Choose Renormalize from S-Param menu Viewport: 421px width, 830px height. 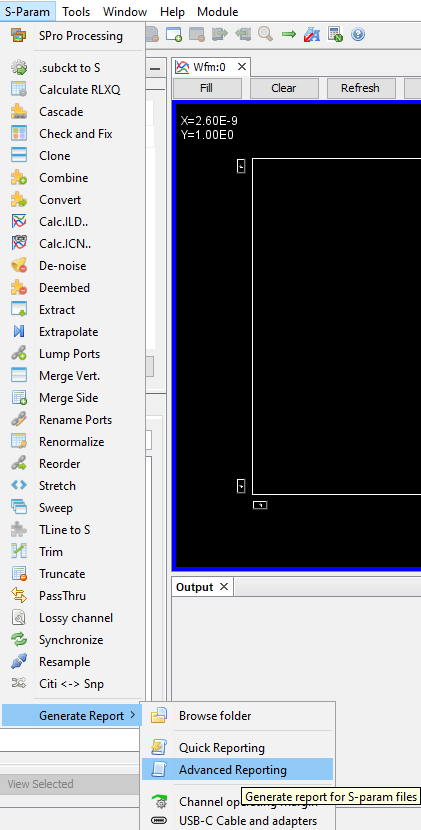pyautogui.click(x=71, y=441)
